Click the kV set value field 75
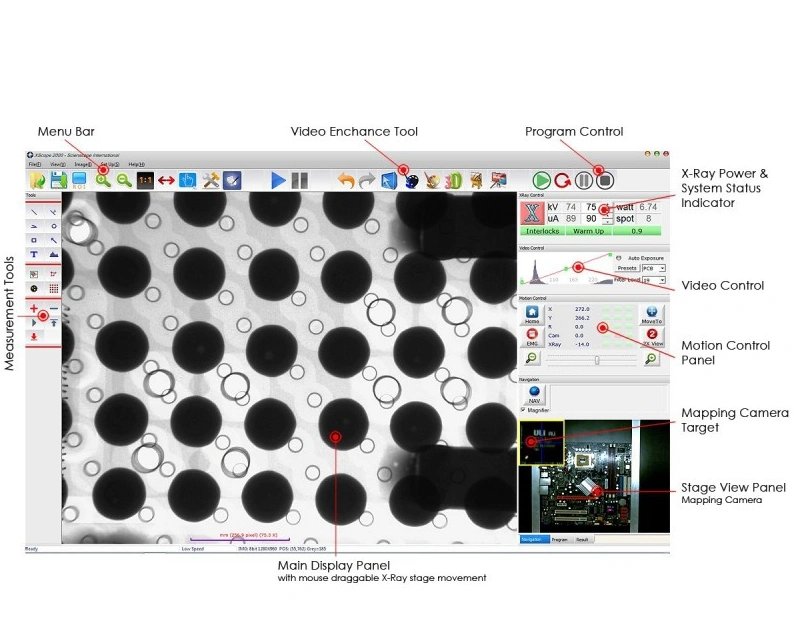793x630 pixels. click(592, 207)
